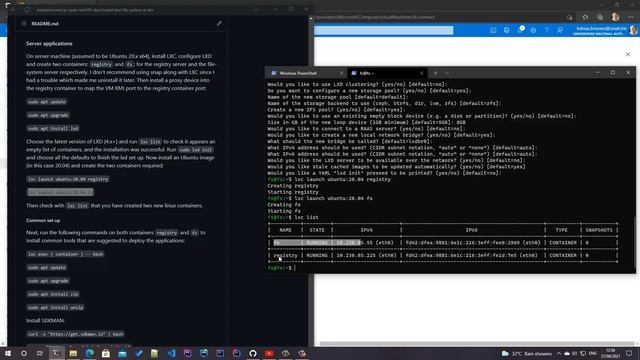Open Visual Studio Code from the taskbar
The width and height of the screenshot is (640, 360).
point(171,353)
